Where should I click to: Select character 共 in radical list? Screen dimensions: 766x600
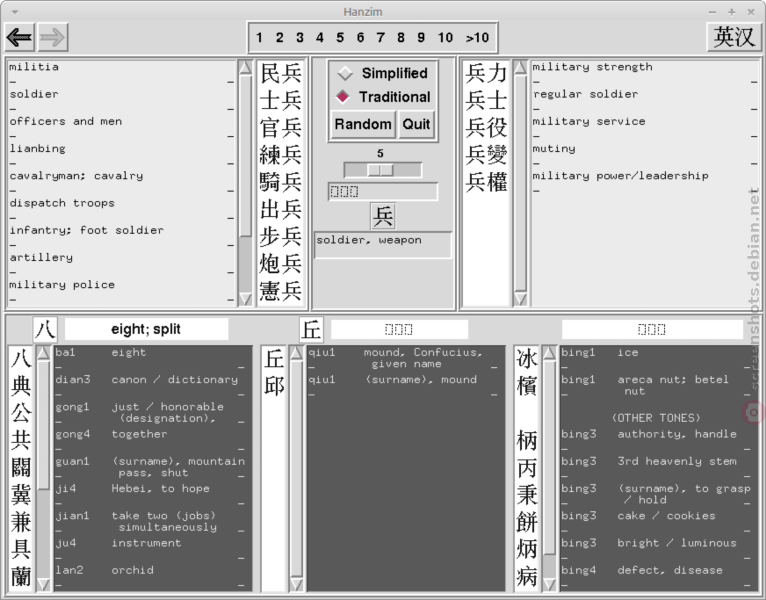tap(21, 441)
